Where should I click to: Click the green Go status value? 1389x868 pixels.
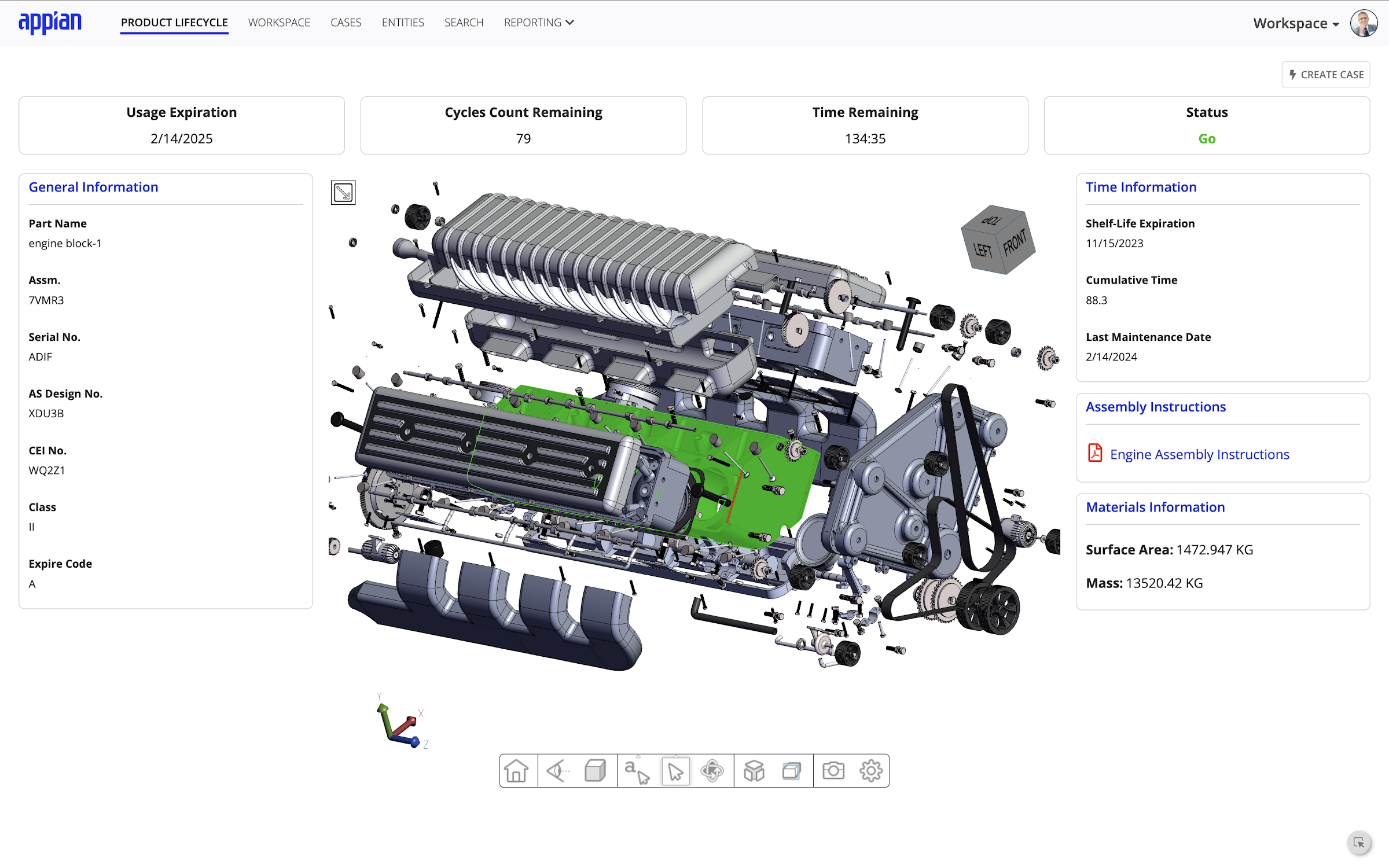coord(1207,138)
